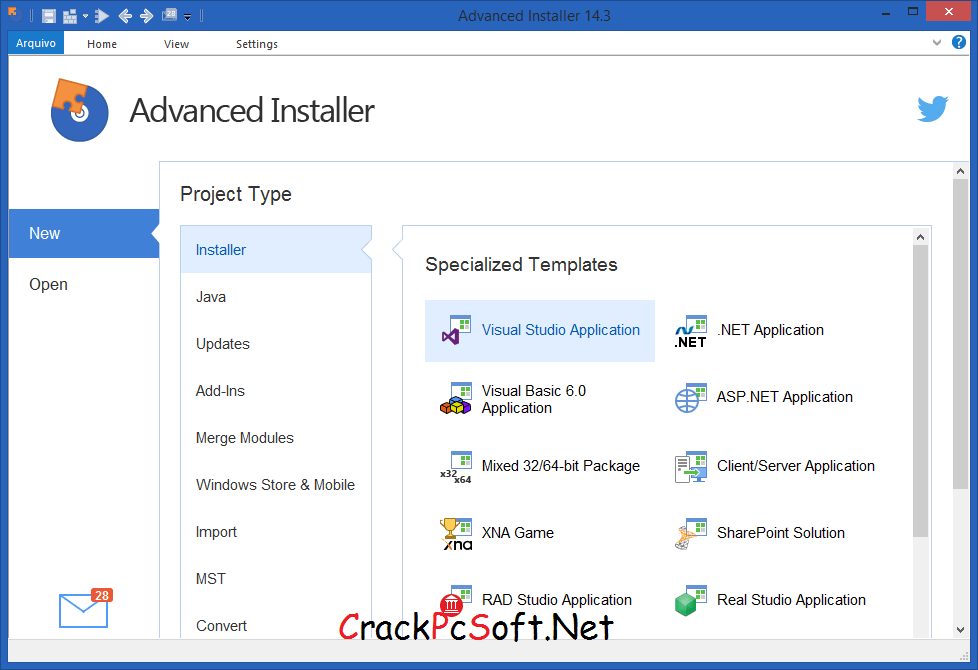The height and width of the screenshot is (670, 978).
Task: Select Real Studio Application label
Action: (x=792, y=600)
